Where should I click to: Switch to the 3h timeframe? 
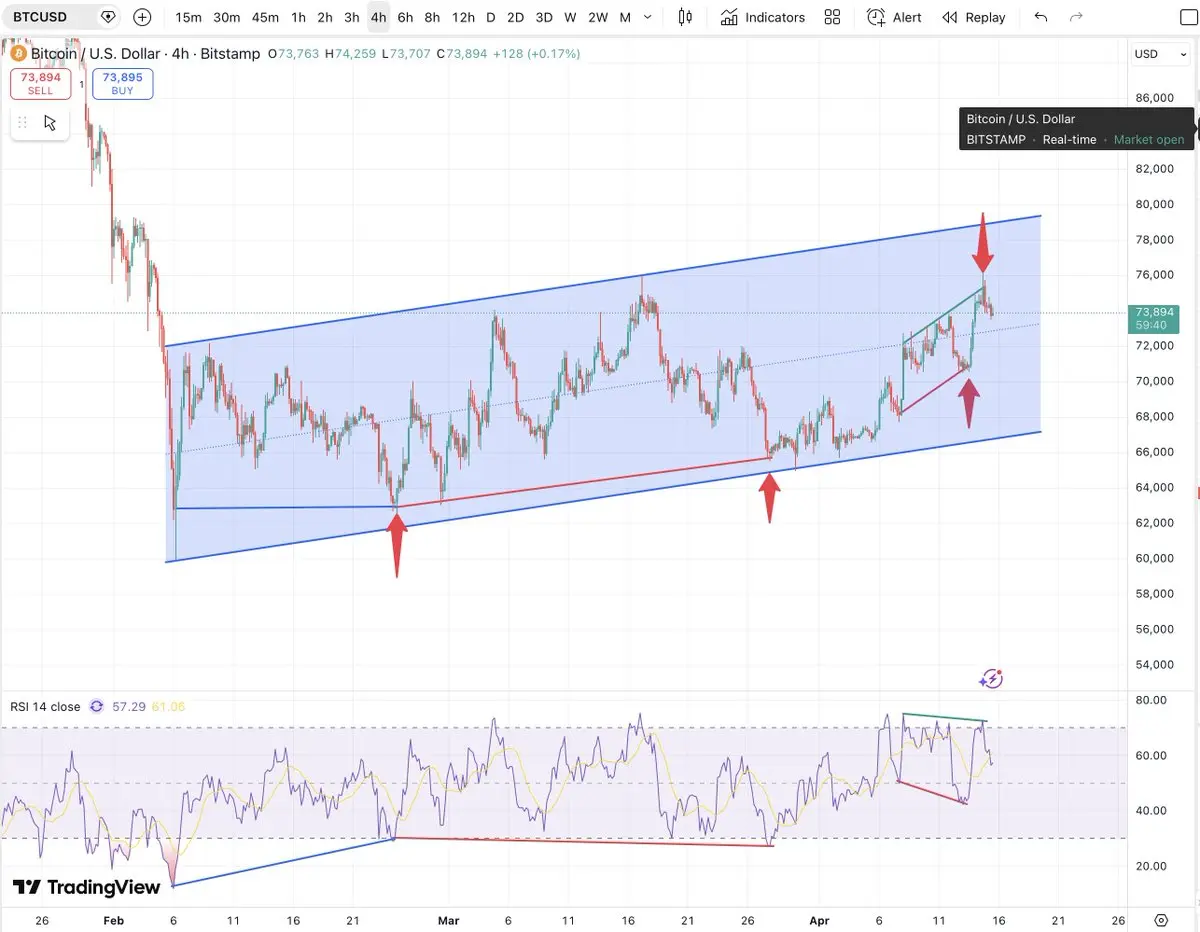(352, 17)
